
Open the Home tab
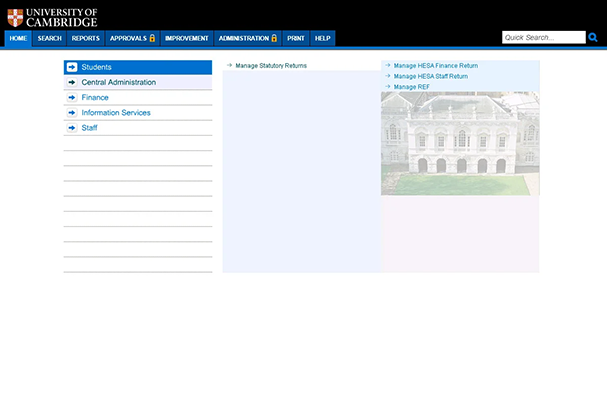[x=18, y=38]
